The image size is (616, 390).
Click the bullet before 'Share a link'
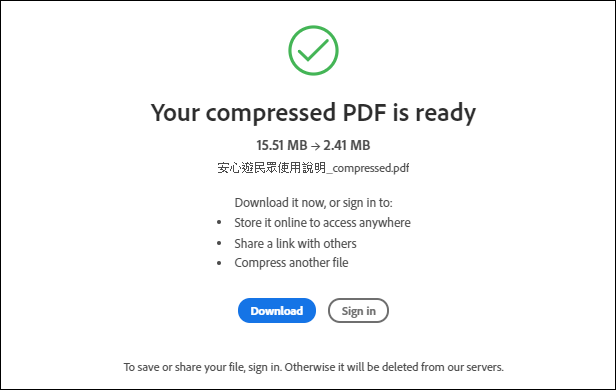219,244
